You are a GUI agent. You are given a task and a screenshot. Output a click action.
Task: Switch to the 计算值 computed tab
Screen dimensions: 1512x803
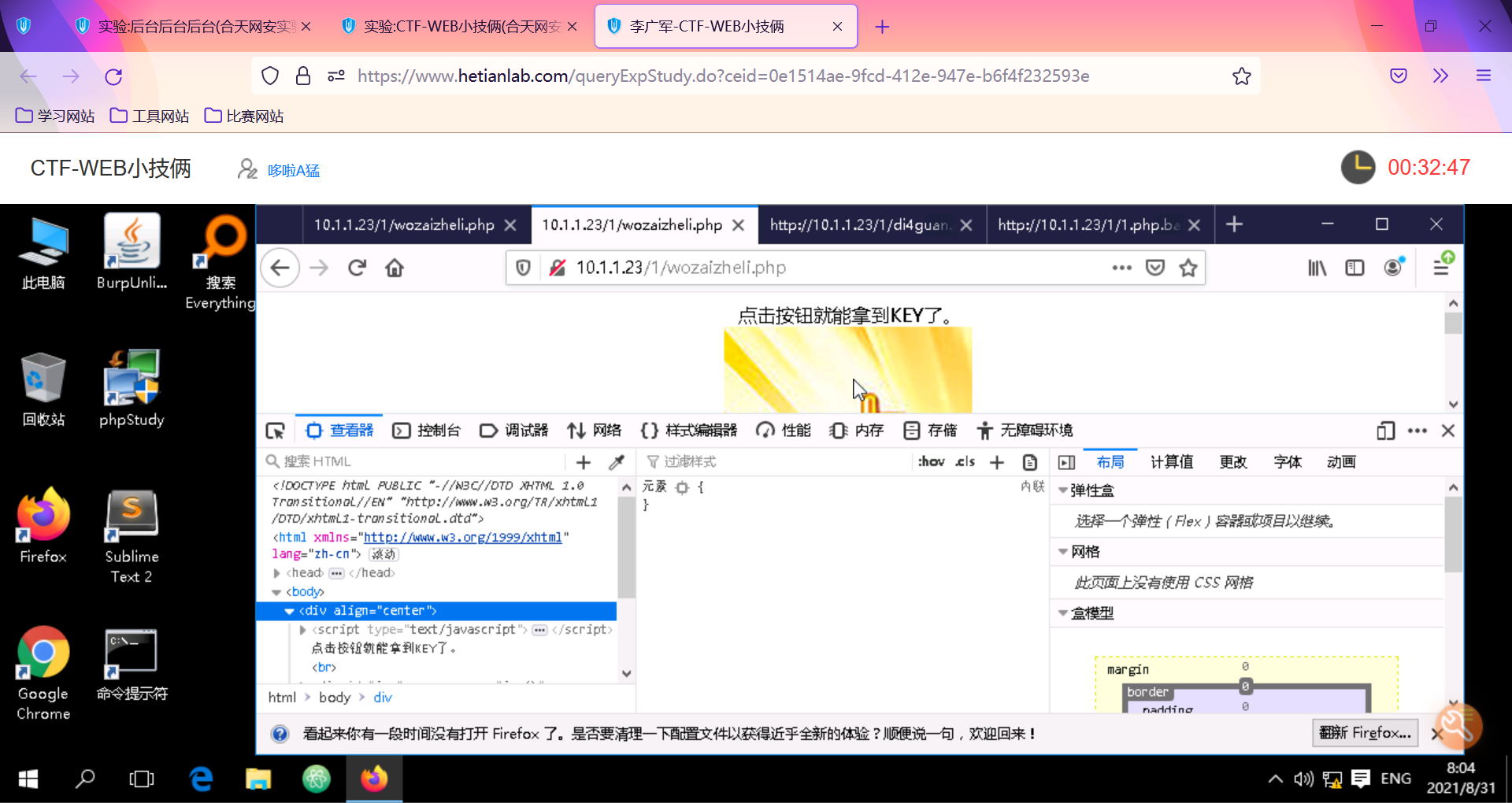click(x=1172, y=462)
